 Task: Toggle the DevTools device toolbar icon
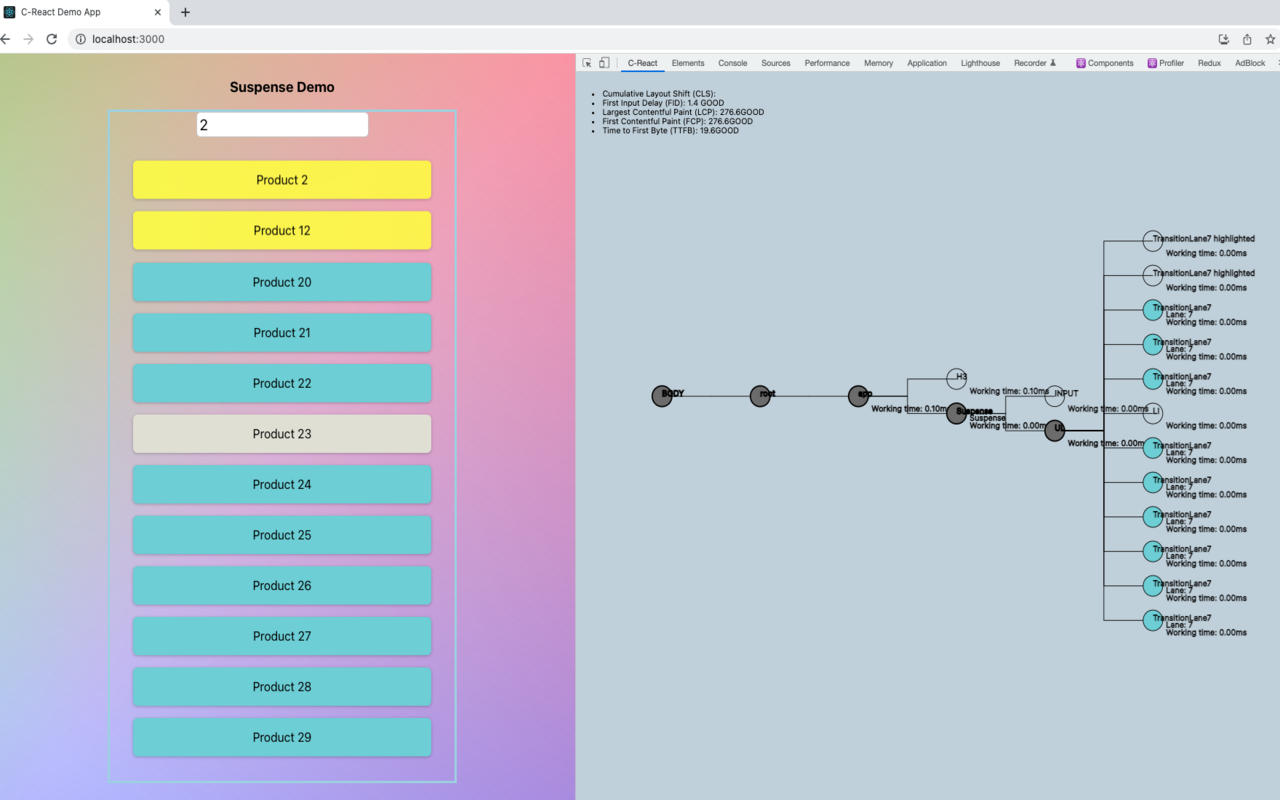604,63
